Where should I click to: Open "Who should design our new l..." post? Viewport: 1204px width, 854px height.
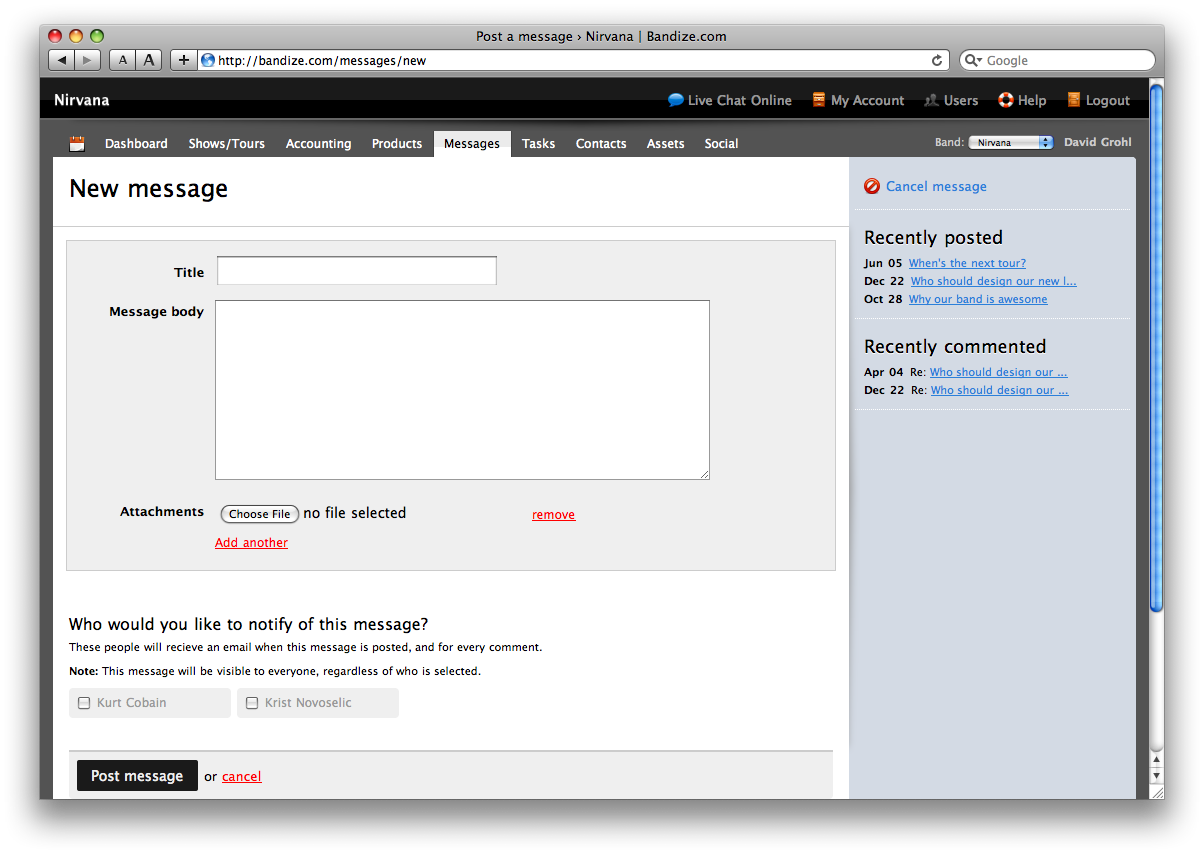(x=994, y=281)
